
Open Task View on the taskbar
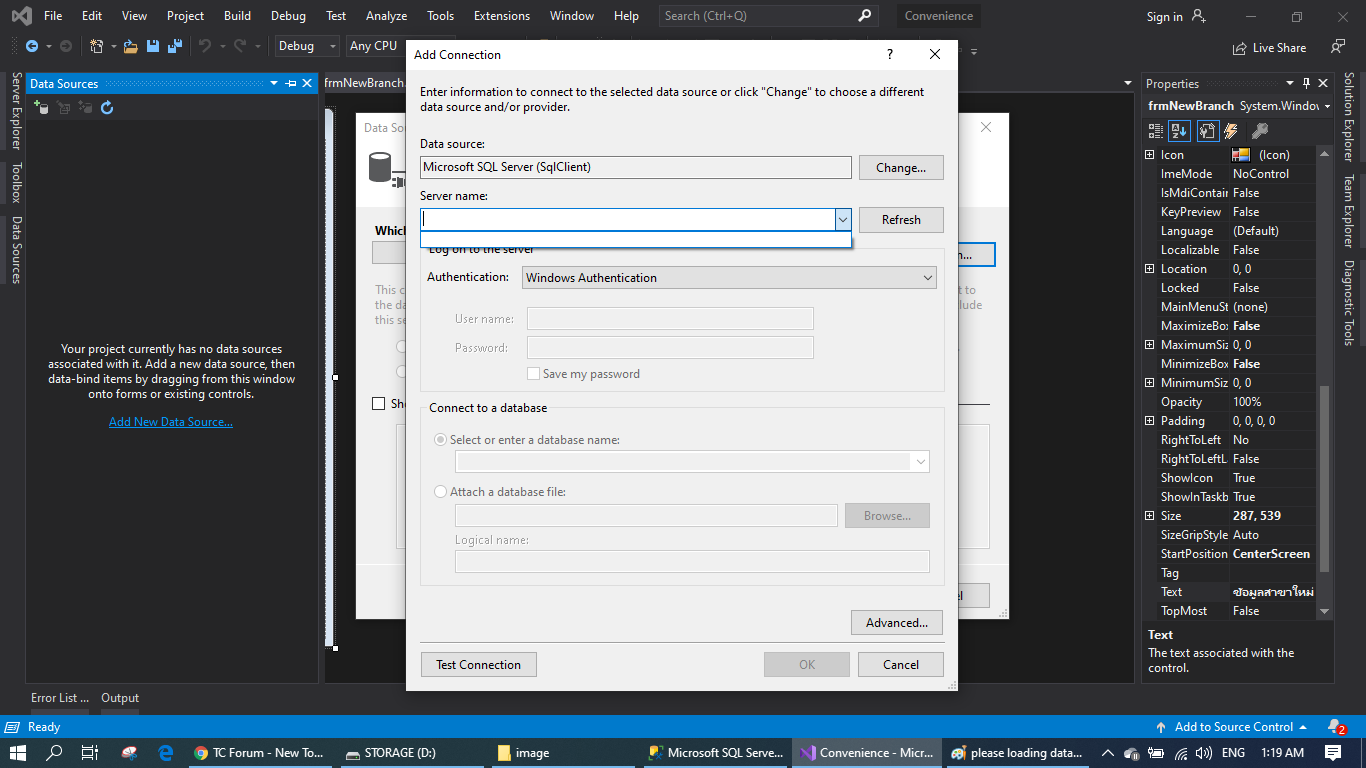89,753
